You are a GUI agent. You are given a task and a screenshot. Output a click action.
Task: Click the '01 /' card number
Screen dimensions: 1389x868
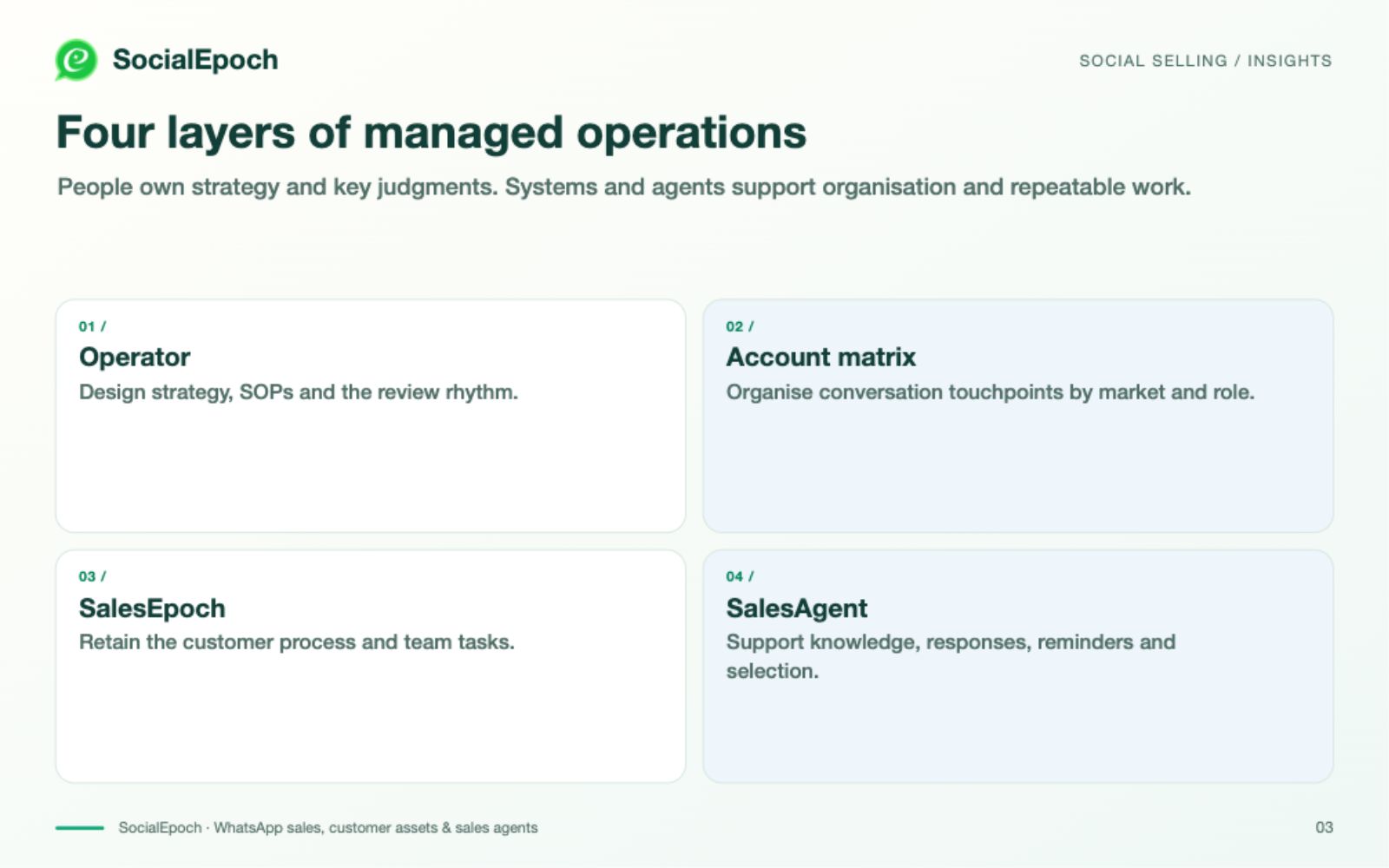pyautogui.click(x=92, y=326)
